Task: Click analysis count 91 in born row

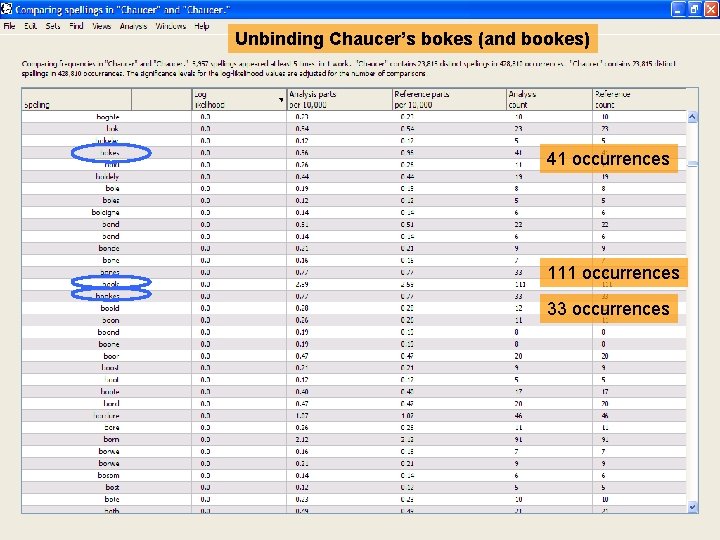Action: (518, 439)
